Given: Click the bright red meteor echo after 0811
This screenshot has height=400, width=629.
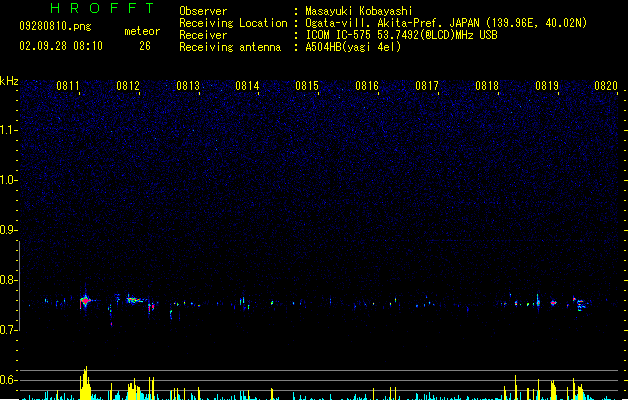Looking at the screenshot, I should point(85,301).
